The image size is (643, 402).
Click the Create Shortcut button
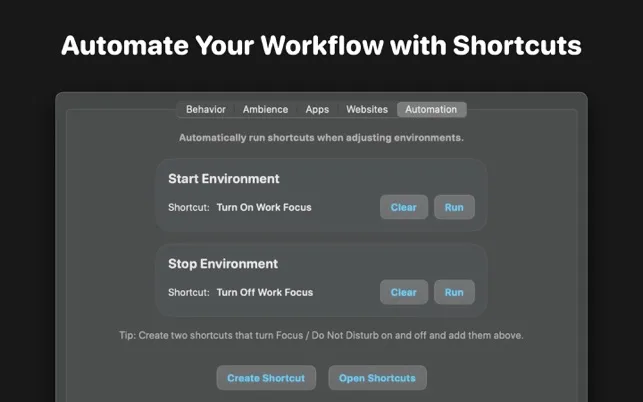click(x=266, y=378)
